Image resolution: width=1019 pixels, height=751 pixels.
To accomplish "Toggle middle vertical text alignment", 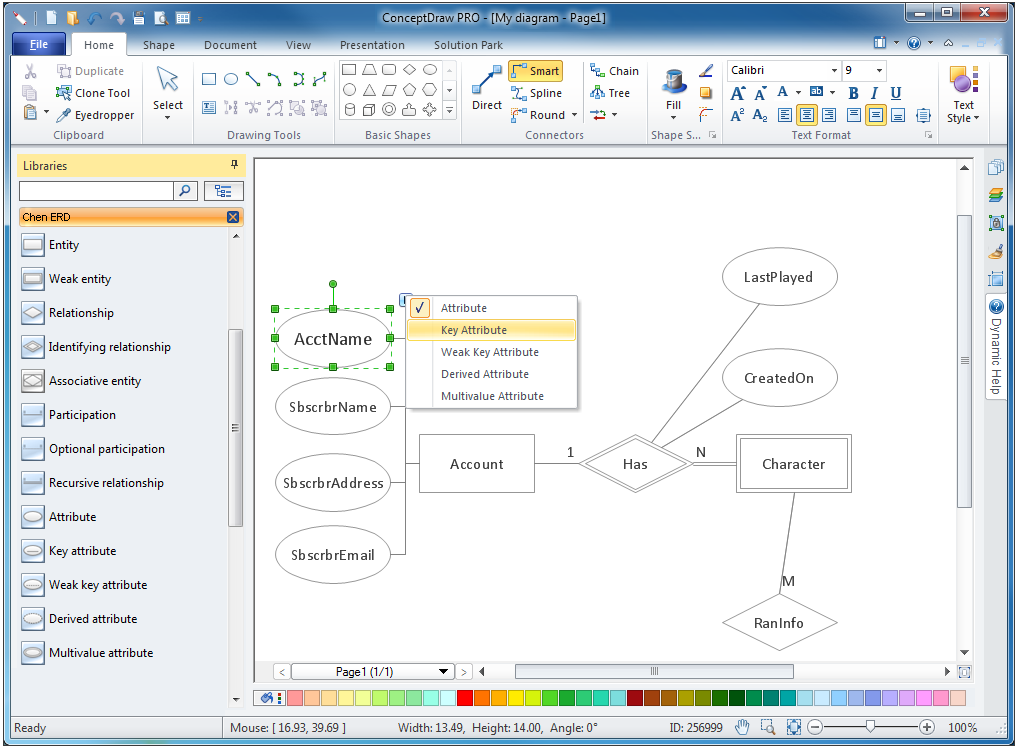I will 876,116.
